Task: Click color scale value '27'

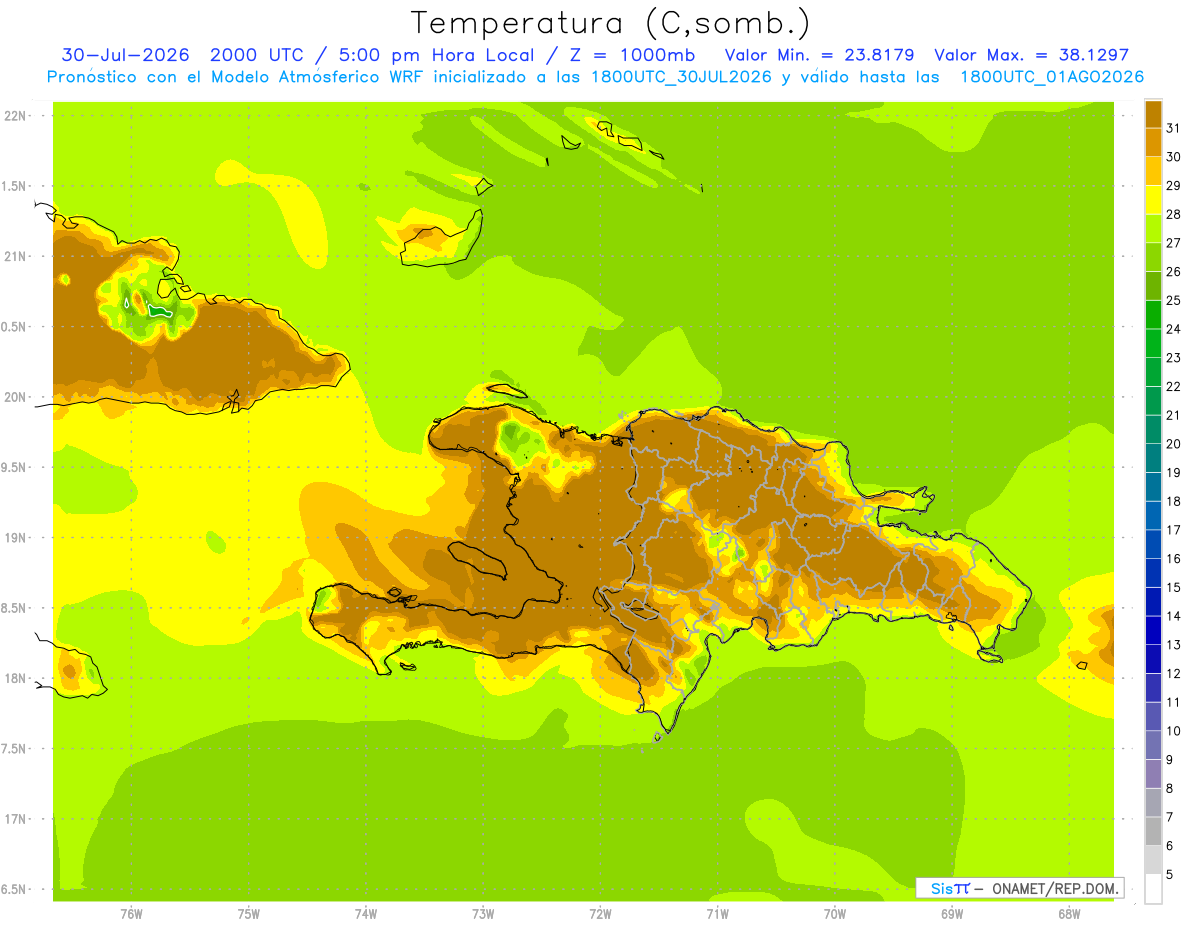Action: [x=1174, y=243]
